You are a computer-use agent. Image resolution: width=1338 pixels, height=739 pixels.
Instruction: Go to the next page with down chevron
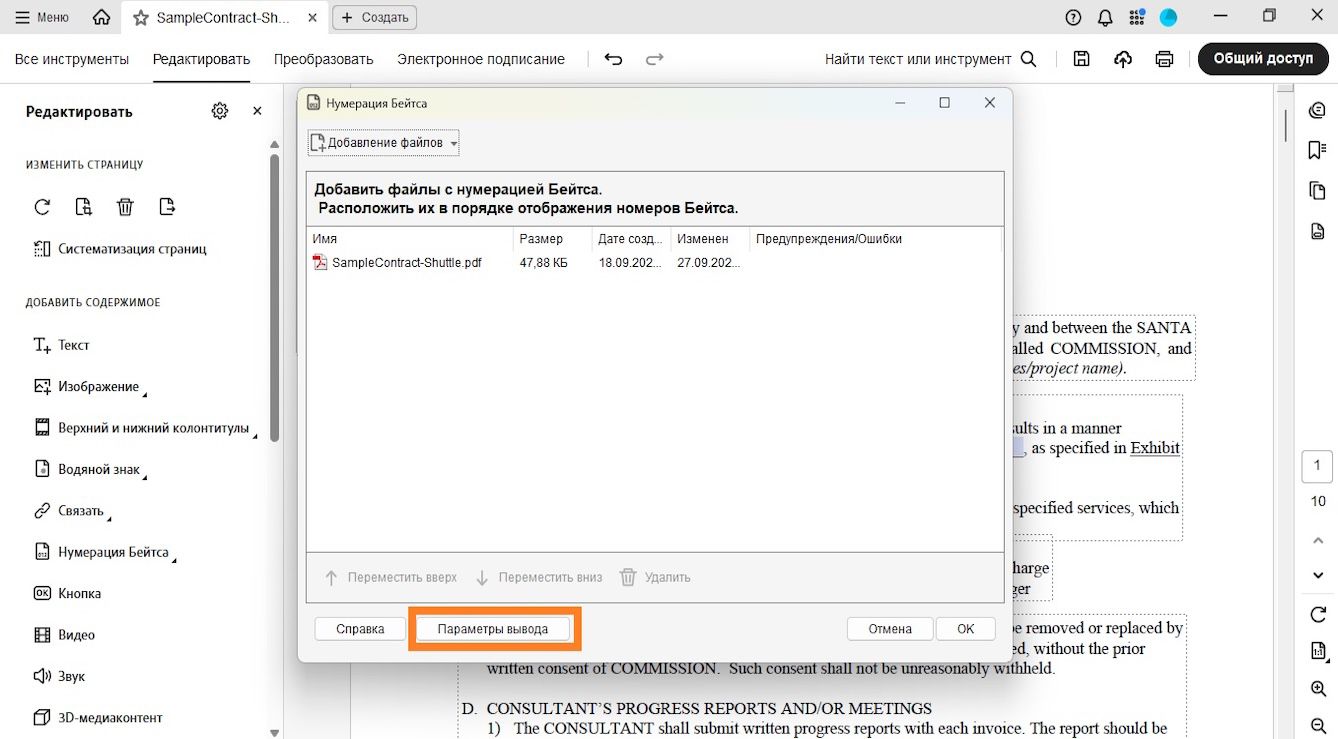click(x=1317, y=575)
